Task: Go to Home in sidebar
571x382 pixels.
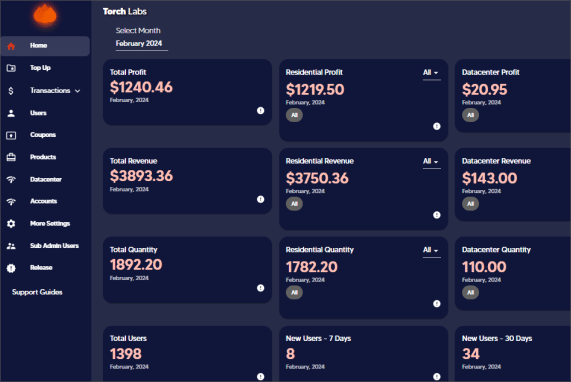Action: click(45, 46)
